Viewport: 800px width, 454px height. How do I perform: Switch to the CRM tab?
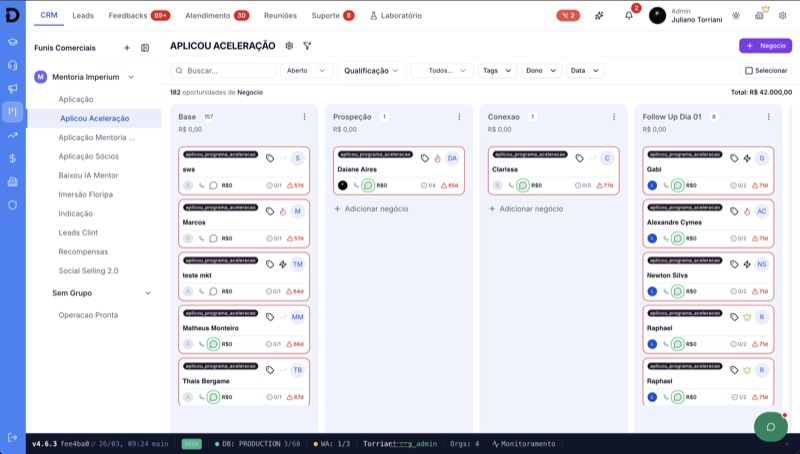pyautogui.click(x=49, y=15)
